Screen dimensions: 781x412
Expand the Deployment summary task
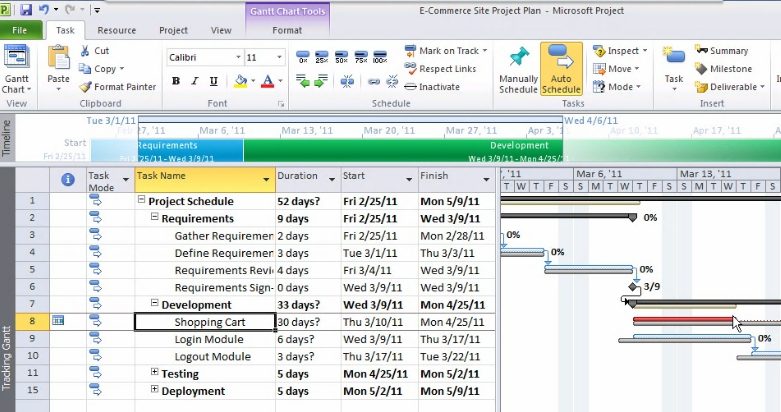(x=154, y=389)
